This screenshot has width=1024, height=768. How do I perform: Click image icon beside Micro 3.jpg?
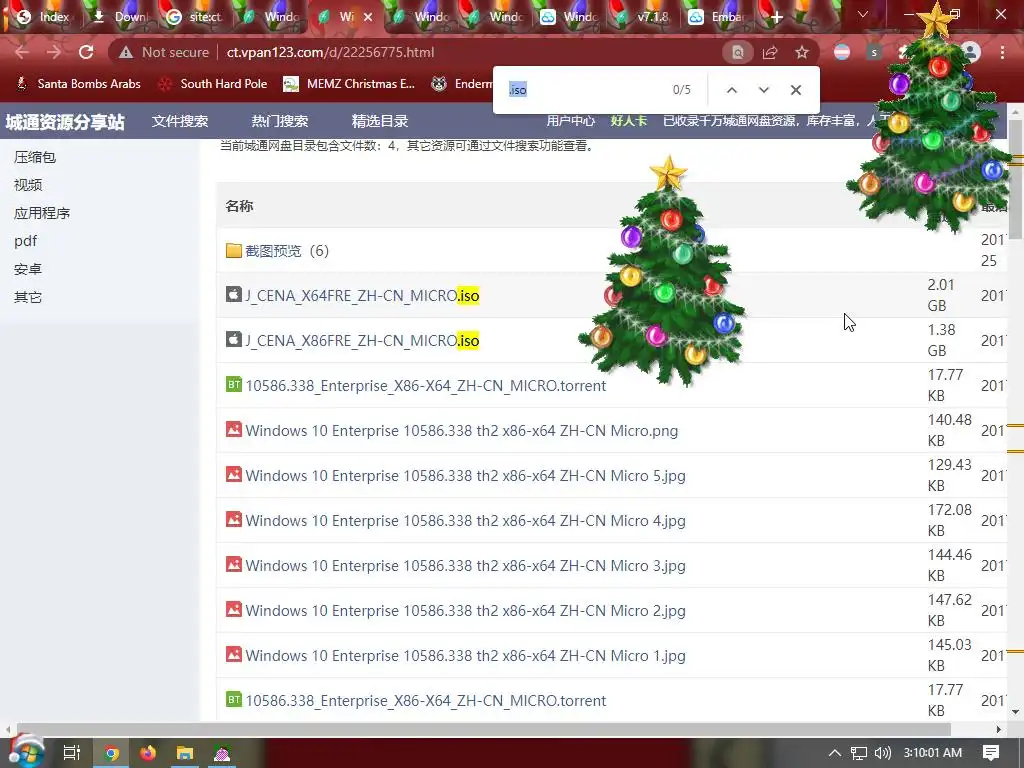234,564
